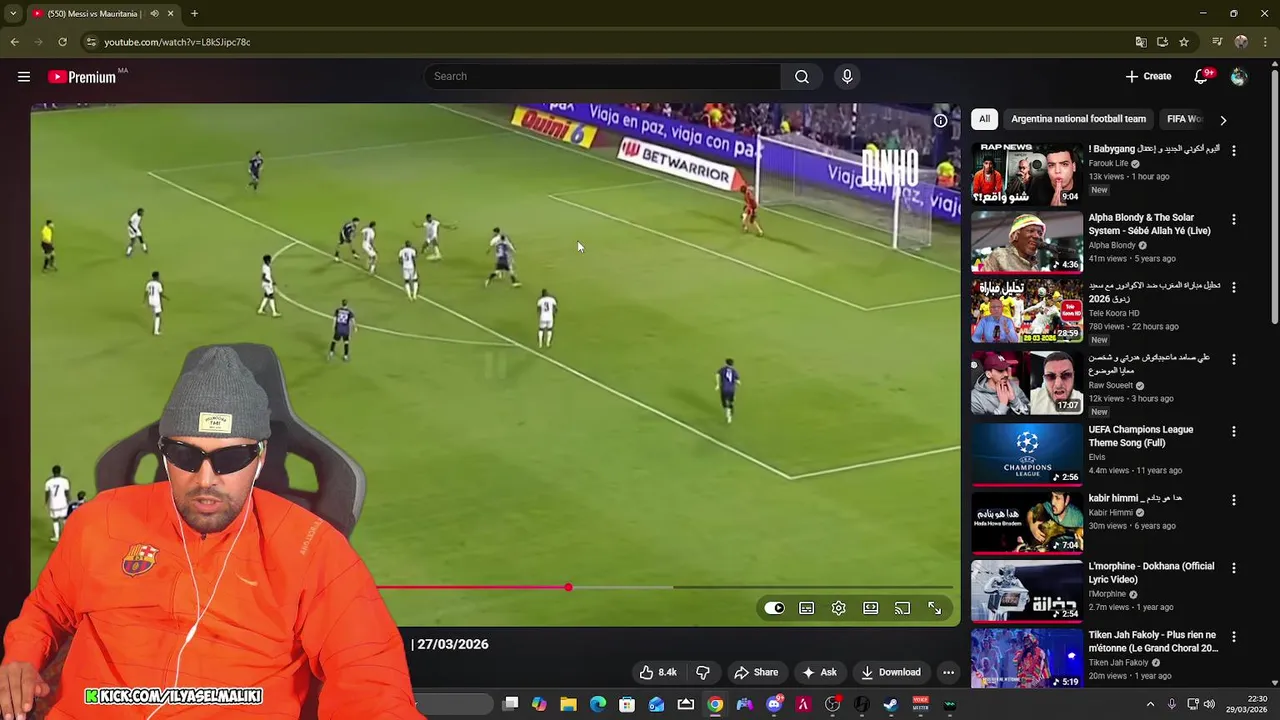Click the Create button
This screenshot has height=720, width=1280.
[1148, 77]
